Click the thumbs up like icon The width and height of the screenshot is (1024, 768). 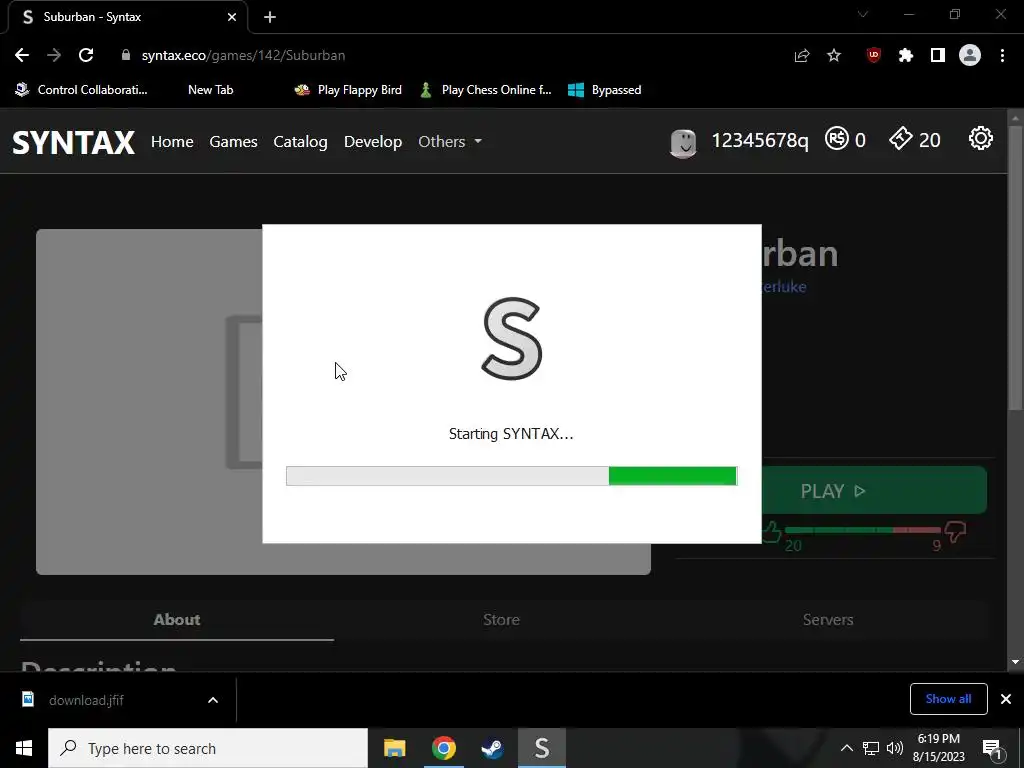tap(771, 532)
